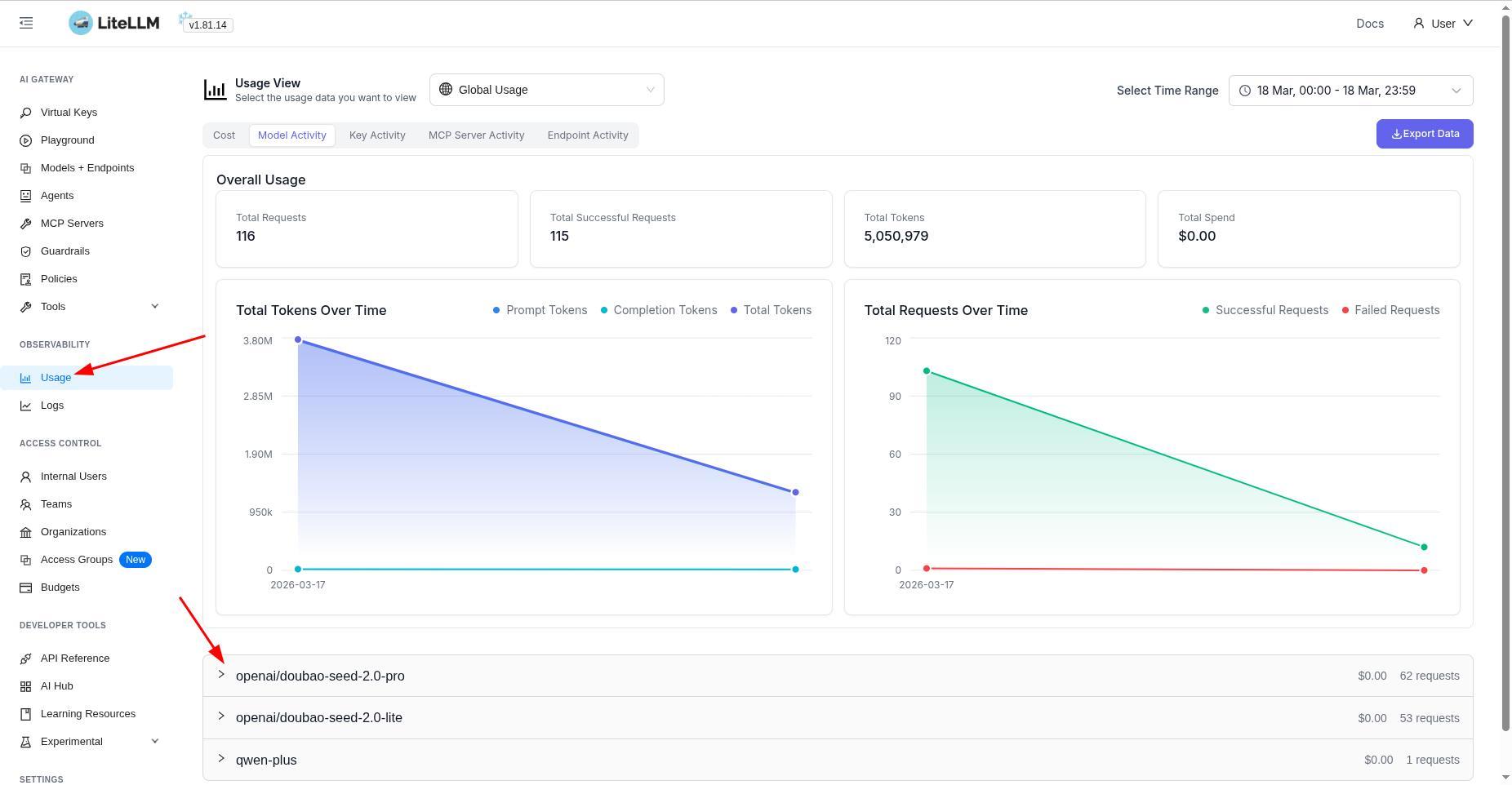Viewport: 1512px width, 785px height.
Task: Click the Guardrails shield icon
Action: (x=25, y=251)
